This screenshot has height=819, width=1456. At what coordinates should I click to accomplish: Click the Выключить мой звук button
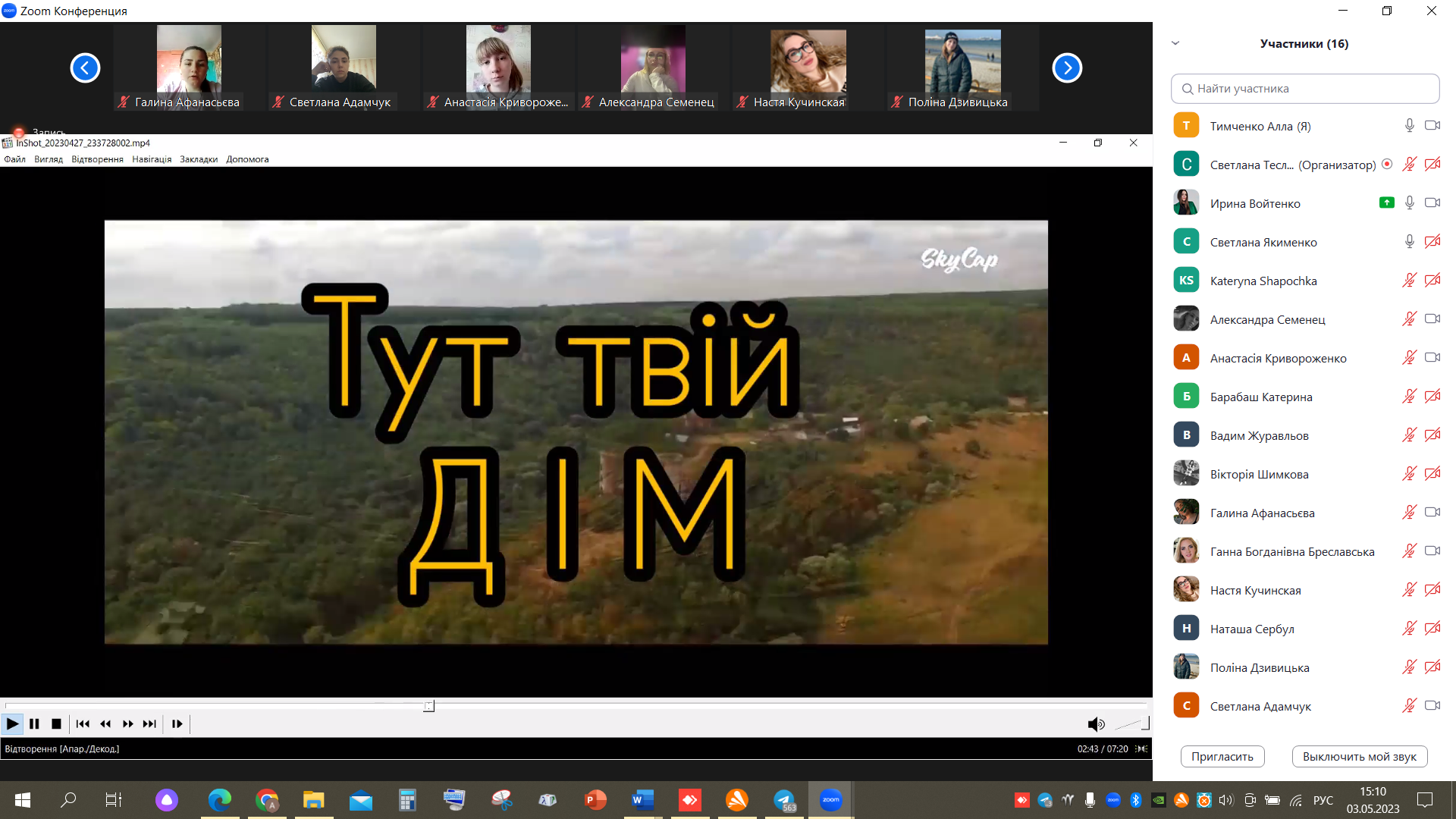click(x=1359, y=756)
